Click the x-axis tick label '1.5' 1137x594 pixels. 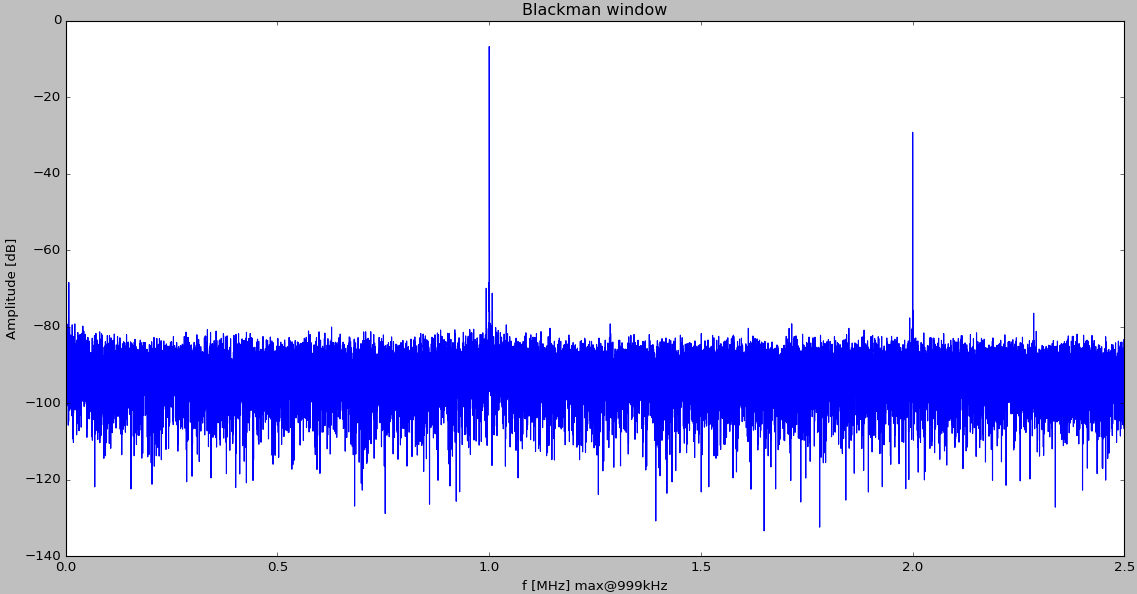click(x=701, y=567)
